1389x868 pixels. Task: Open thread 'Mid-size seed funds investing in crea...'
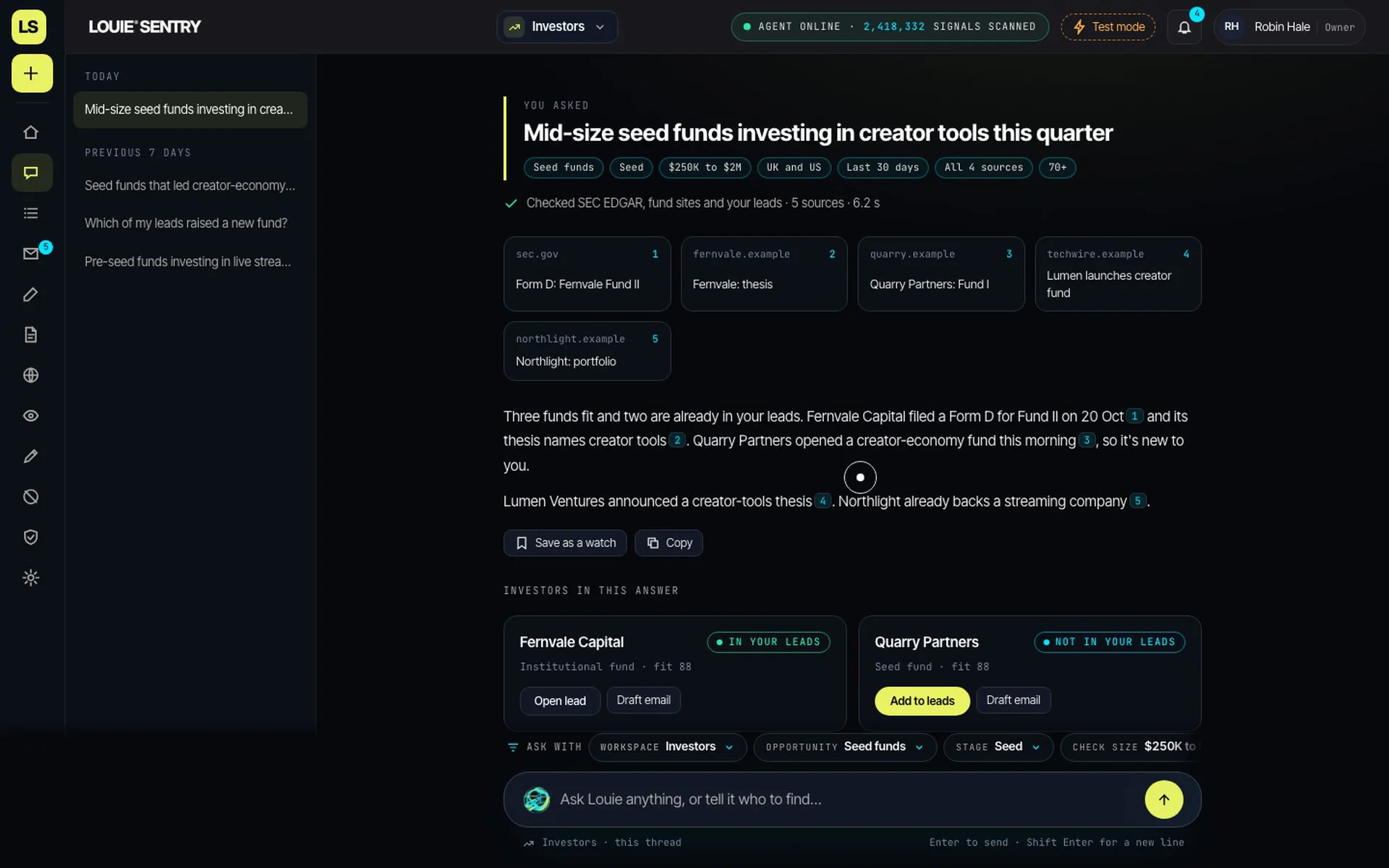click(x=190, y=110)
